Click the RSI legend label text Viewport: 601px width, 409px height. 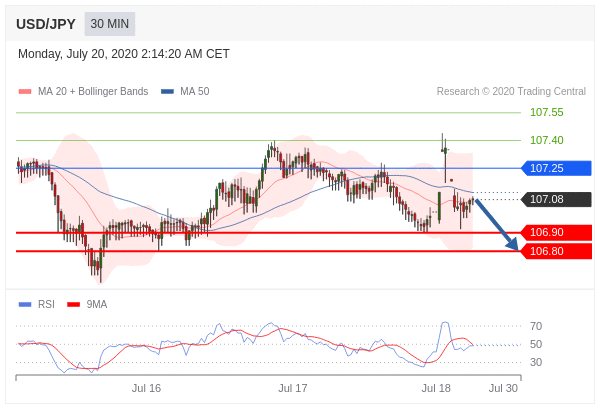(x=46, y=304)
